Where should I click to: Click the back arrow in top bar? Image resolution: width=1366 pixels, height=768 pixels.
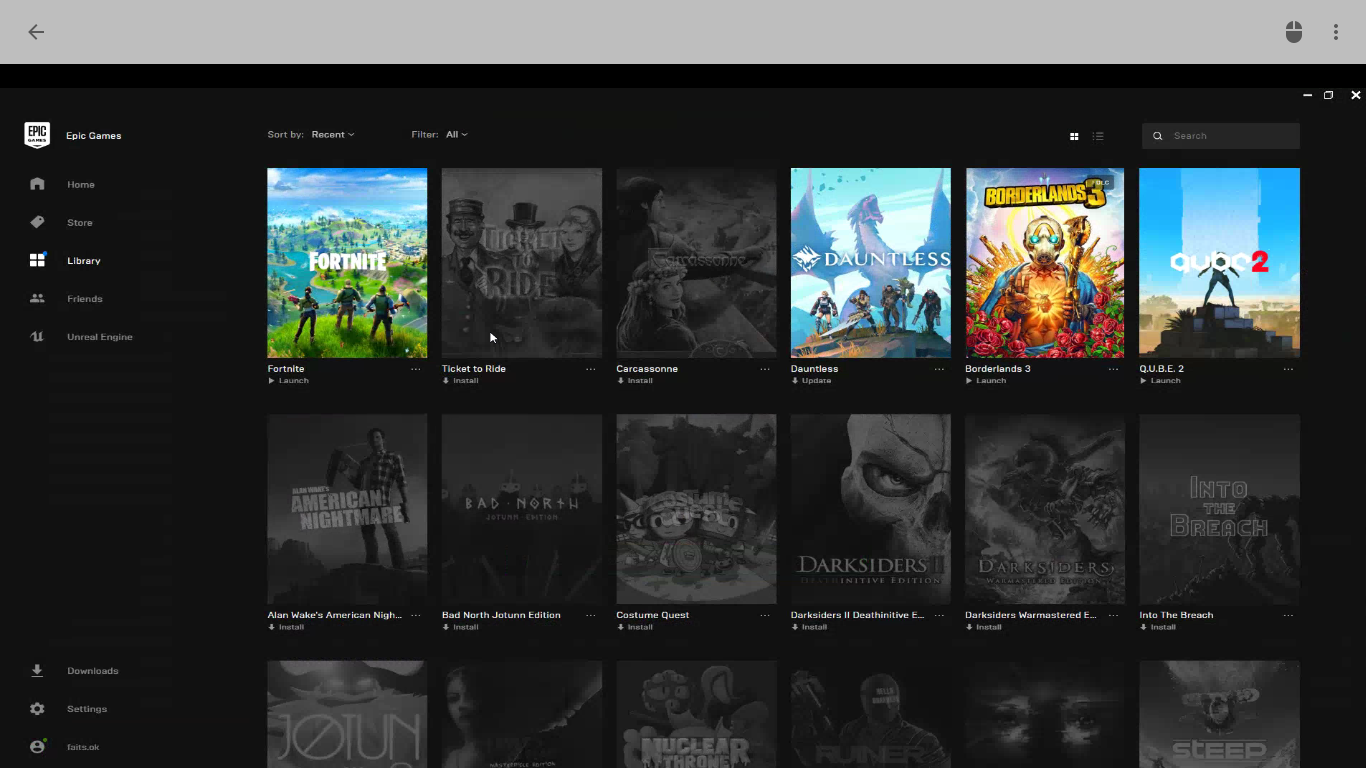point(36,32)
